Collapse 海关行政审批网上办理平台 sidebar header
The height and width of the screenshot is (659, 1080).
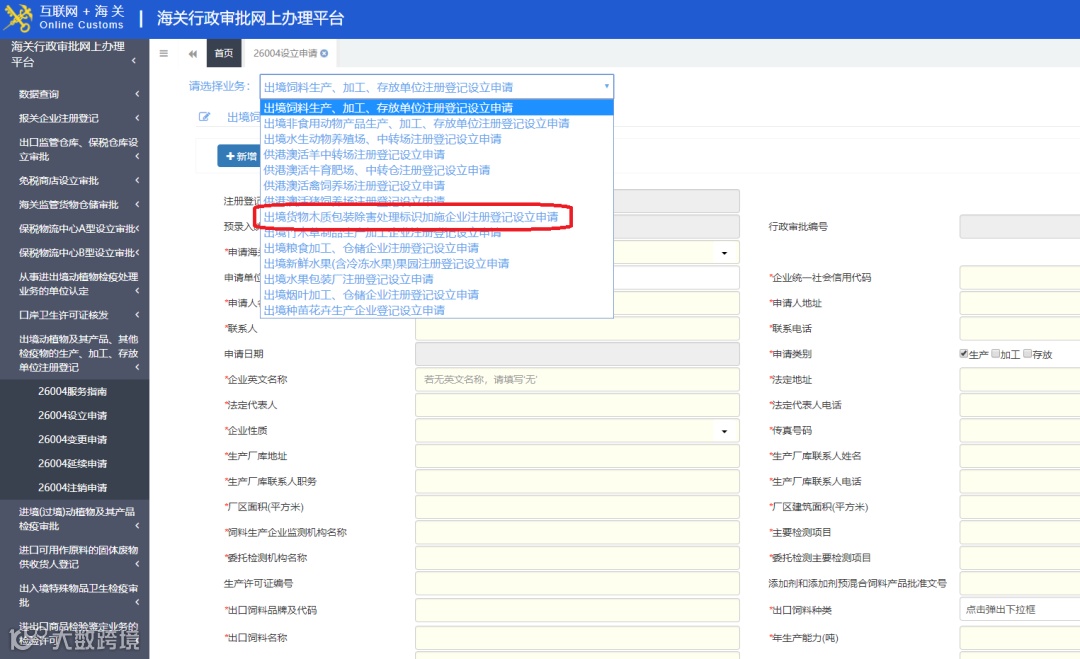(x=74, y=54)
